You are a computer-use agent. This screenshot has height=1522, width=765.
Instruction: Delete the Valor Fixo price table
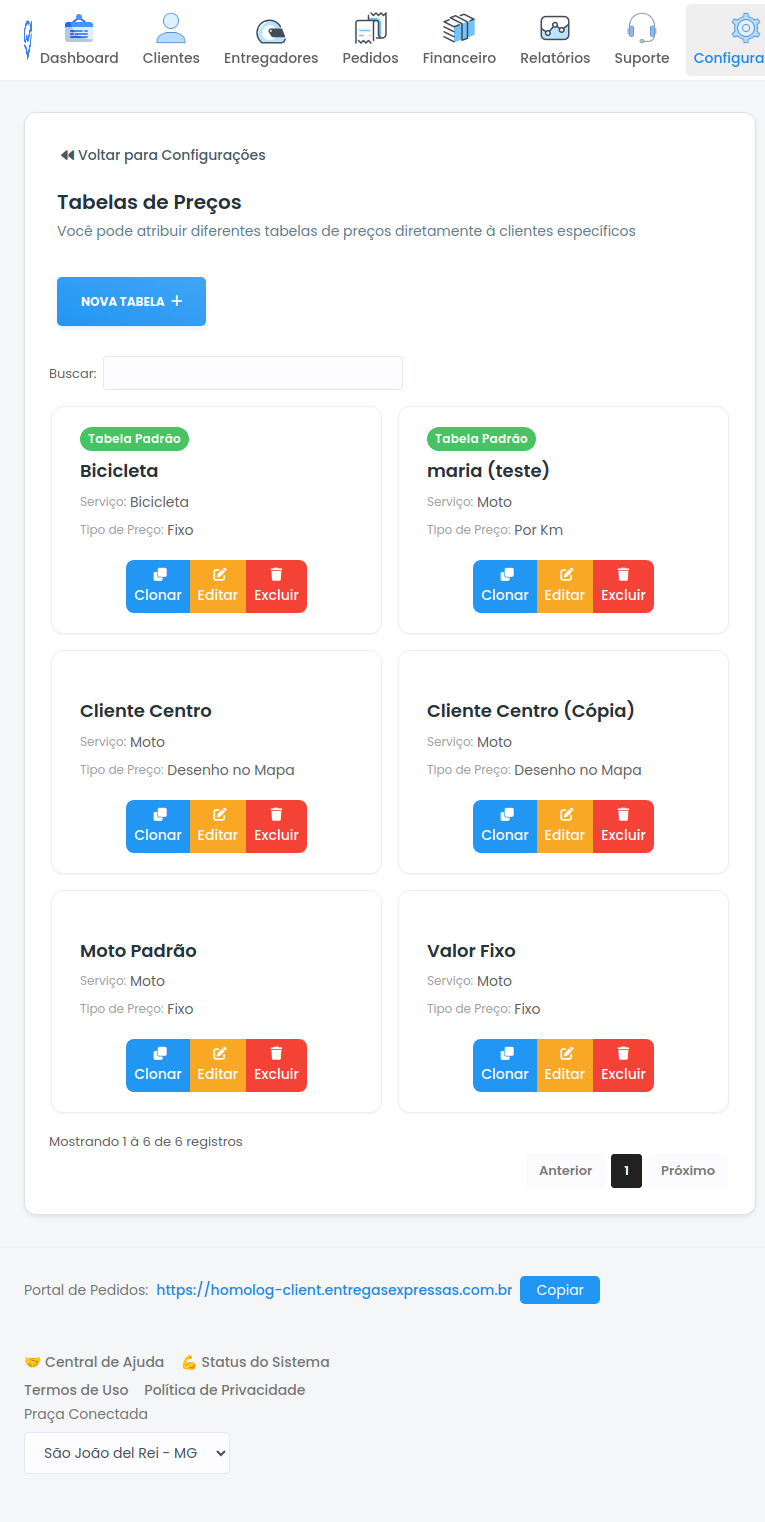tap(623, 1065)
